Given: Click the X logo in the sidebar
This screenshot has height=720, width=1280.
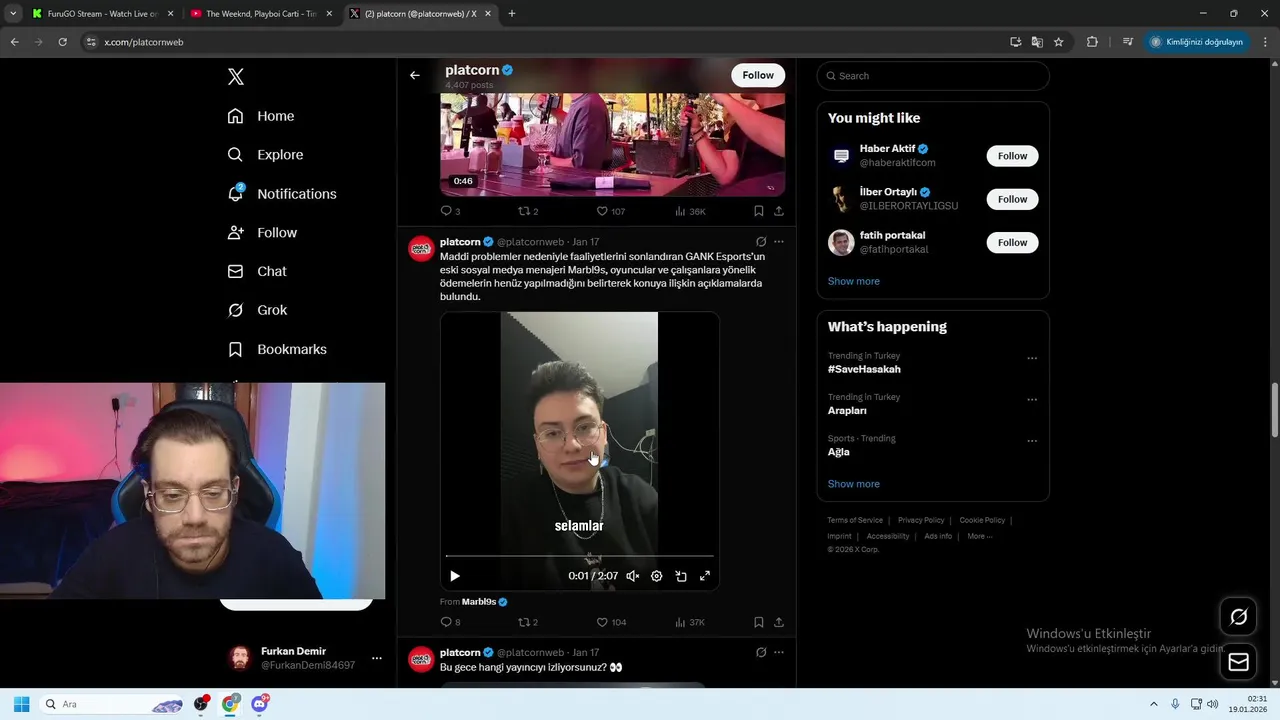Looking at the screenshot, I should coord(236,77).
